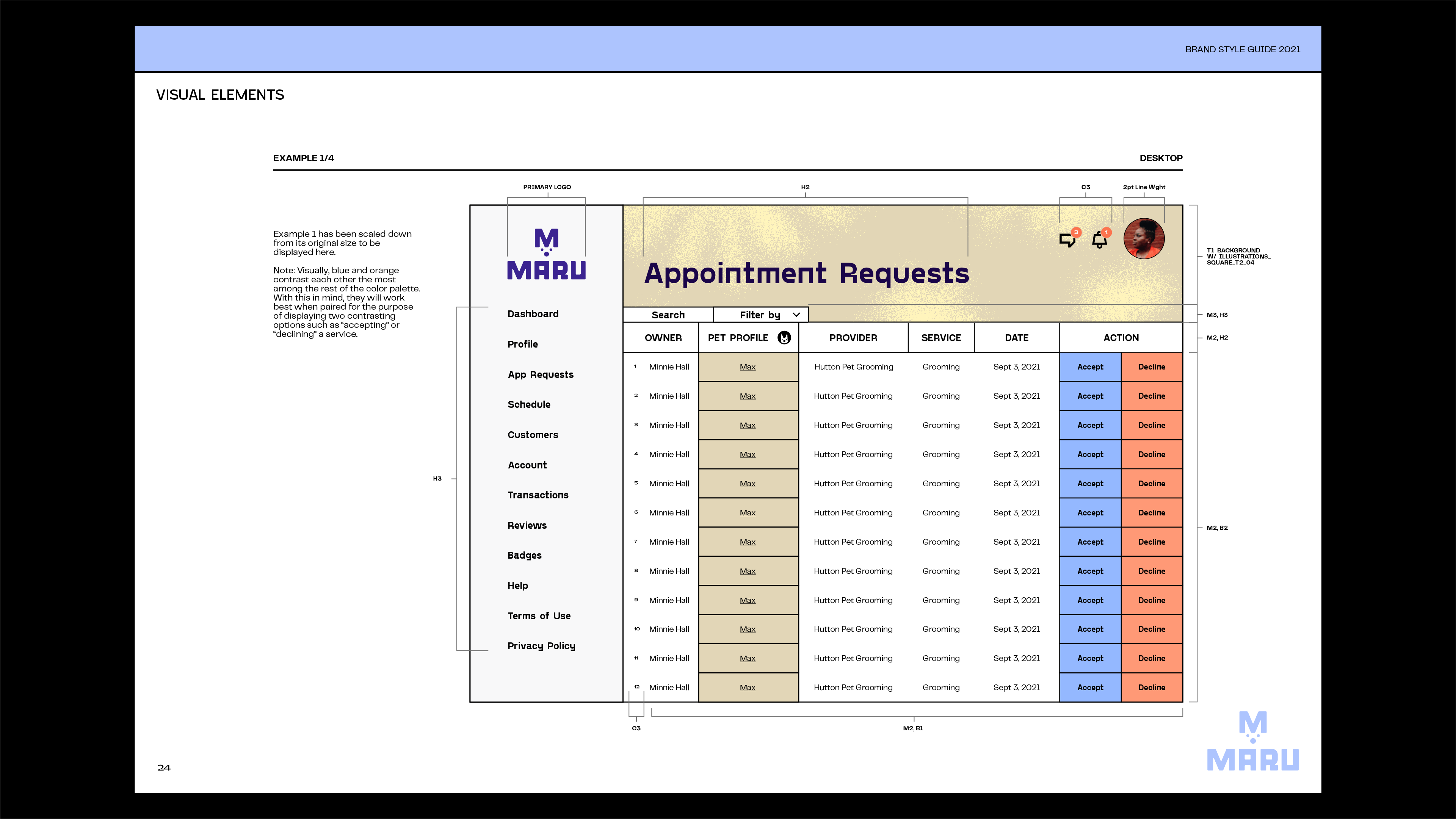
Task: Click the pet icon beside PET PROFILE
Action: pyautogui.click(x=784, y=337)
